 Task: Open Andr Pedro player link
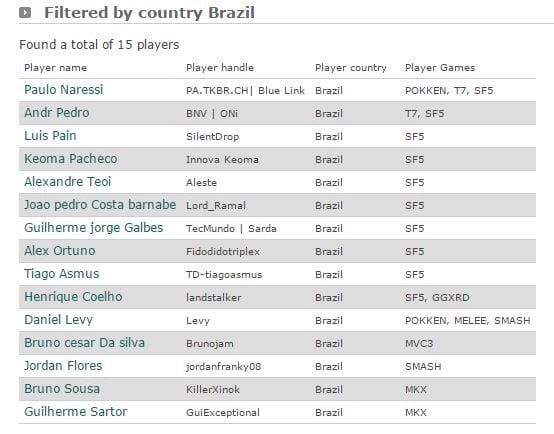tap(57, 113)
